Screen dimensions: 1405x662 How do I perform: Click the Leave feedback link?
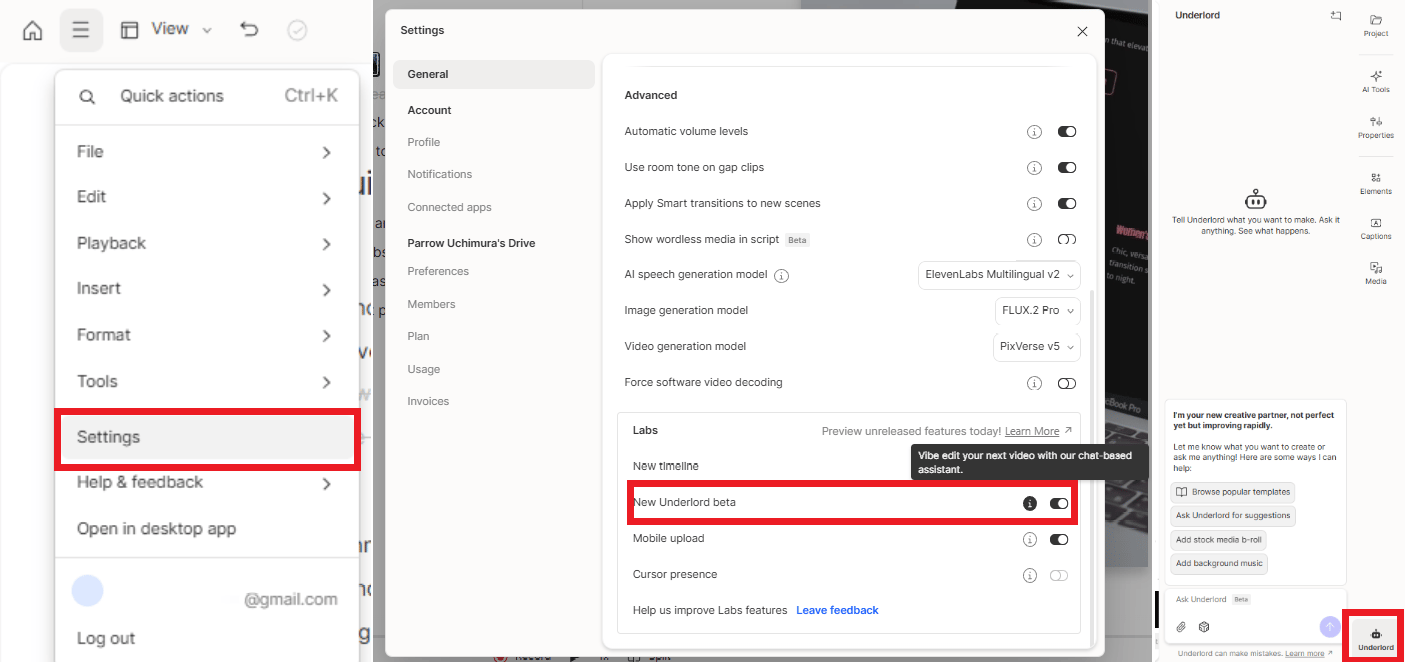click(837, 611)
